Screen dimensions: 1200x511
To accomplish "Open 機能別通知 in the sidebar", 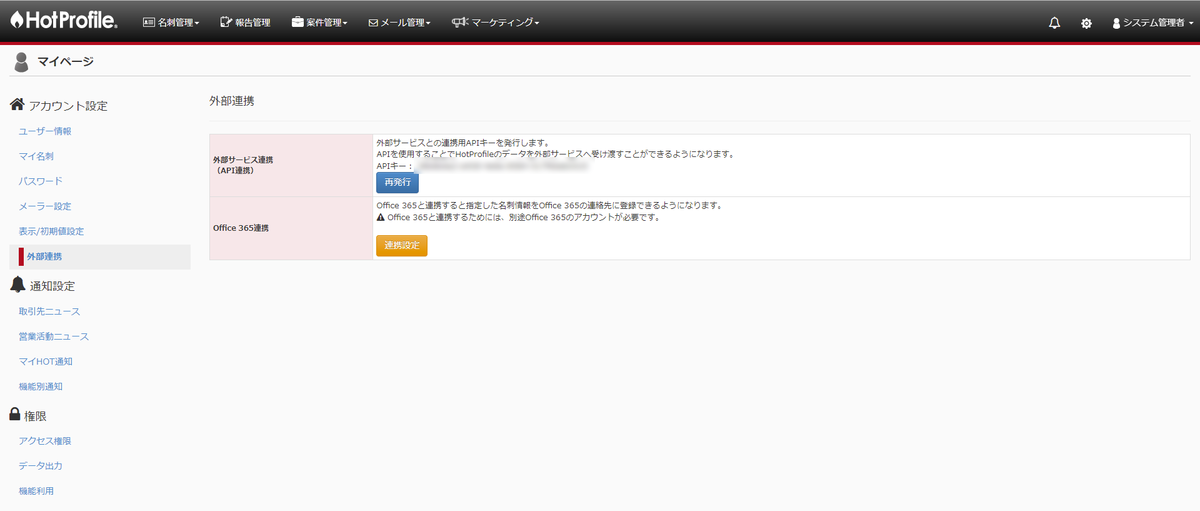I will [41, 386].
